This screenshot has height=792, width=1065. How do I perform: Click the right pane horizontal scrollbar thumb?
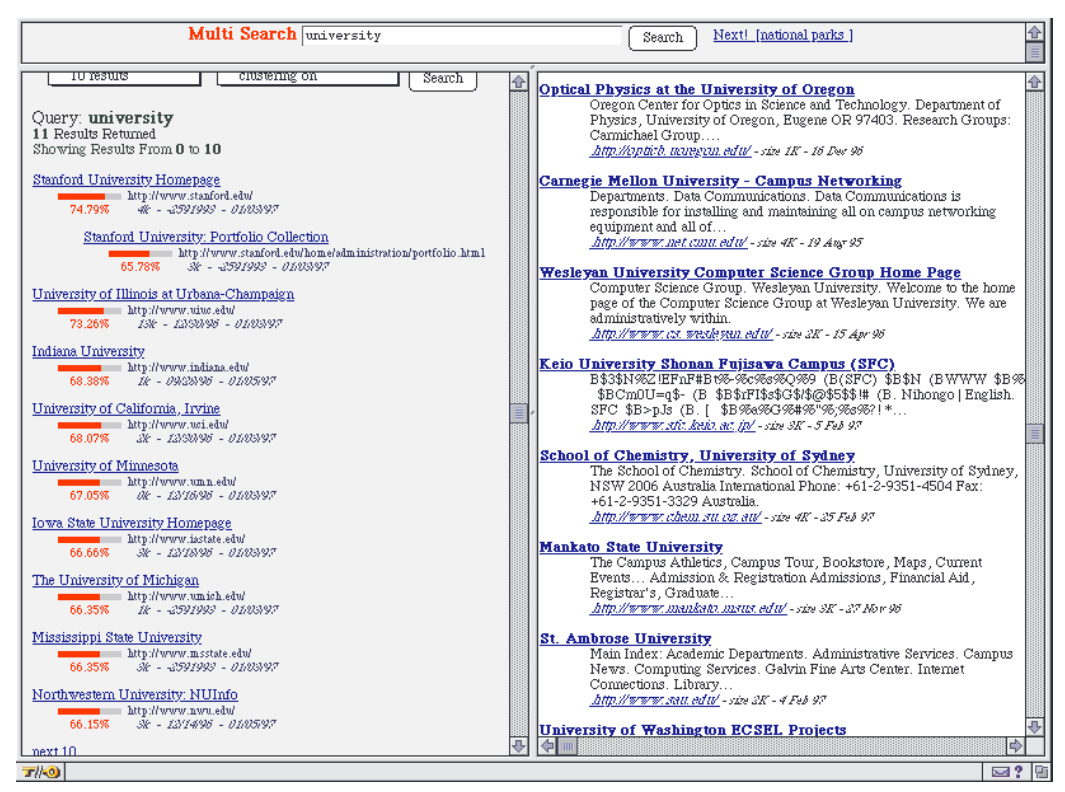click(x=568, y=746)
